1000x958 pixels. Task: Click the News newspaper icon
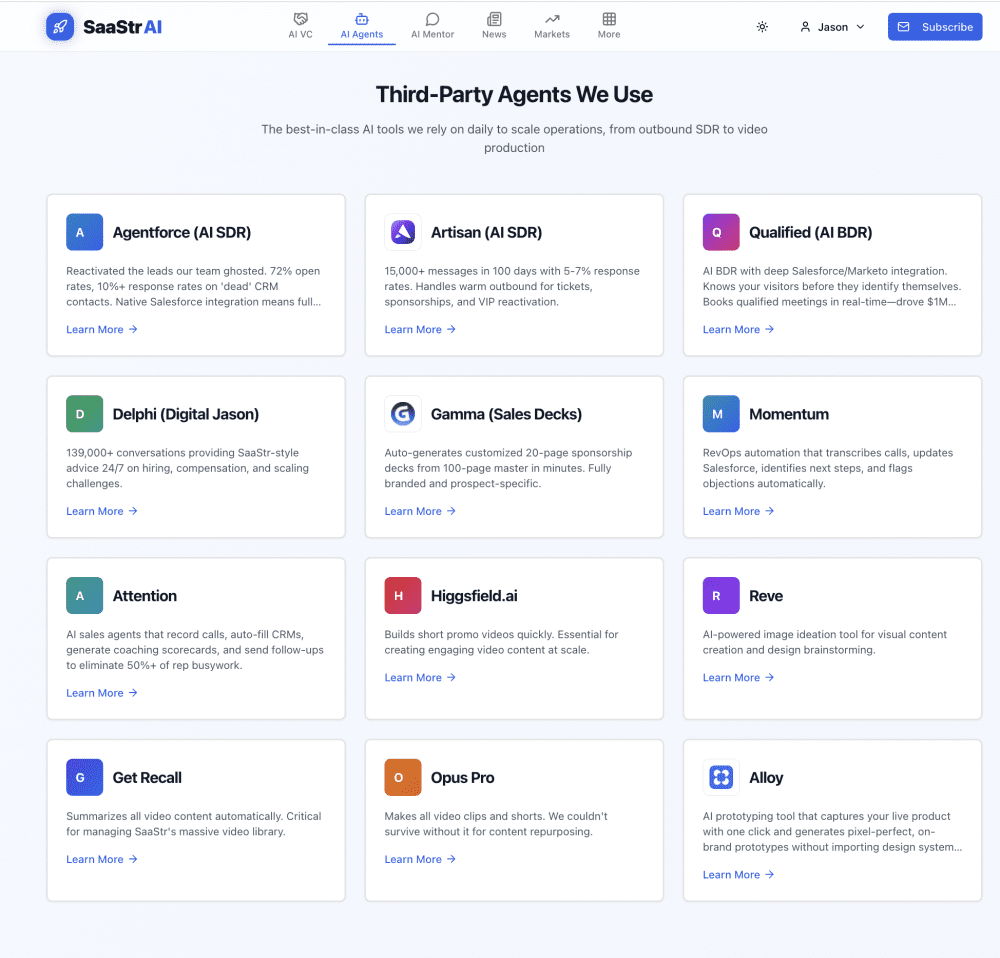[494, 18]
